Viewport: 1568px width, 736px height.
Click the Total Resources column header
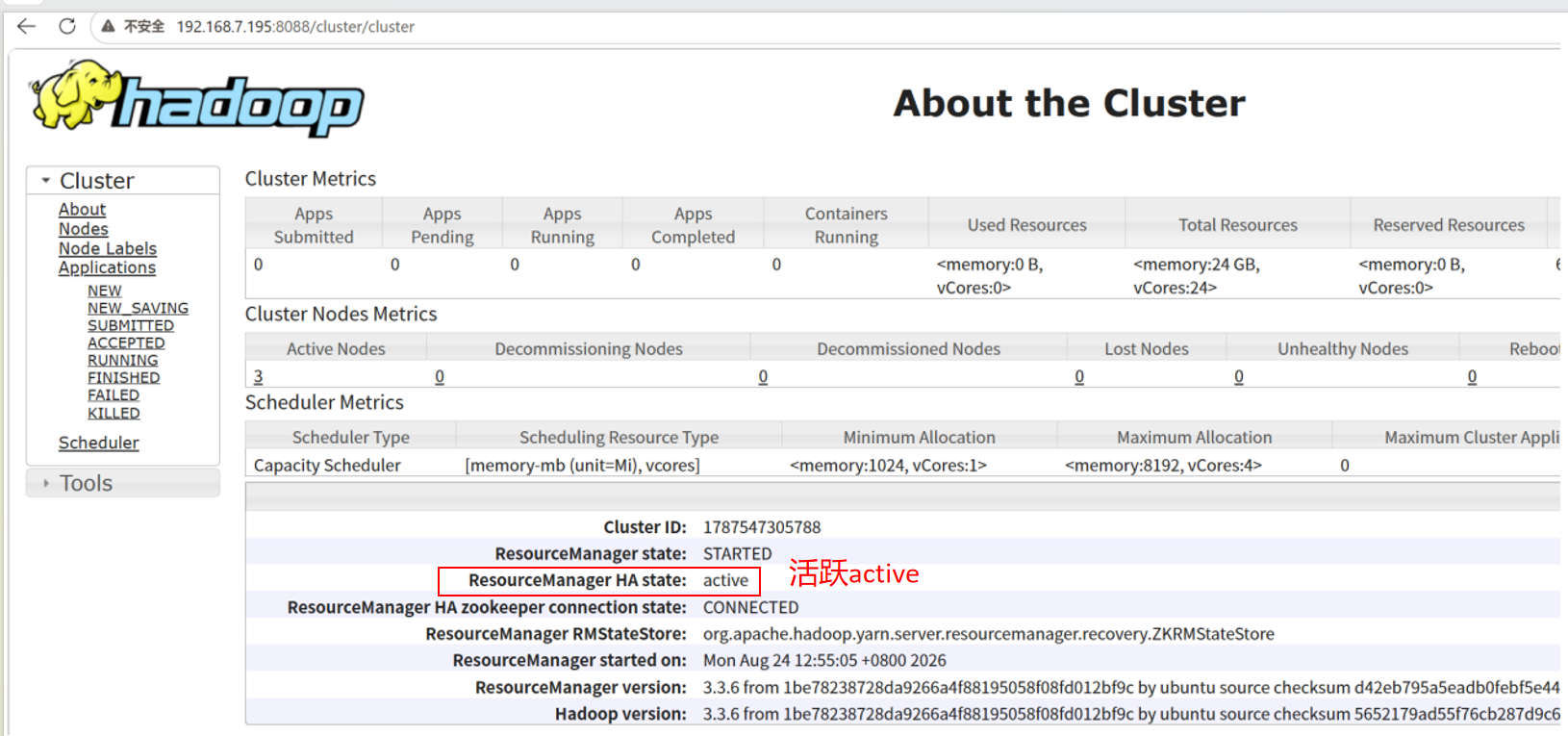point(1238,225)
